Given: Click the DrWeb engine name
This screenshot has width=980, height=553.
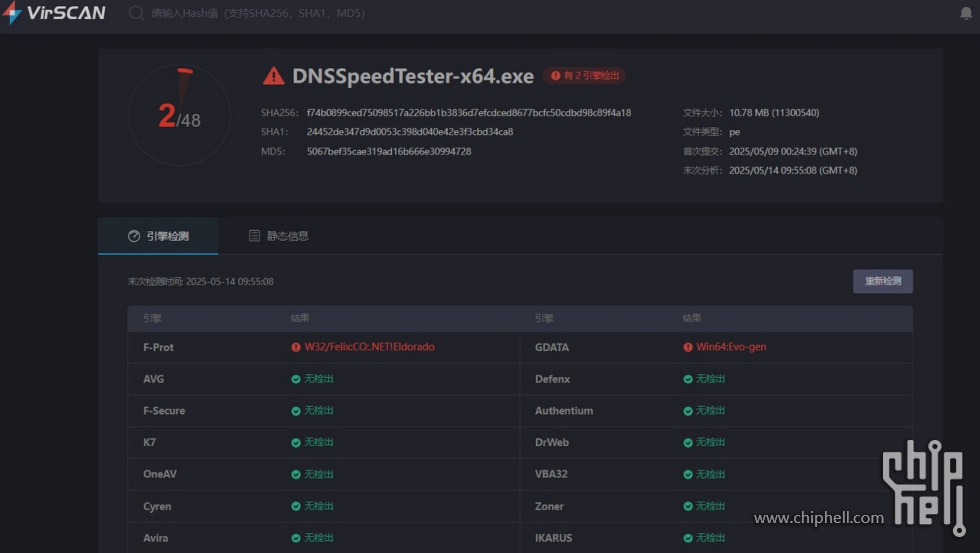Looking at the screenshot, I should pyautogui.click(x=552, y=442).
